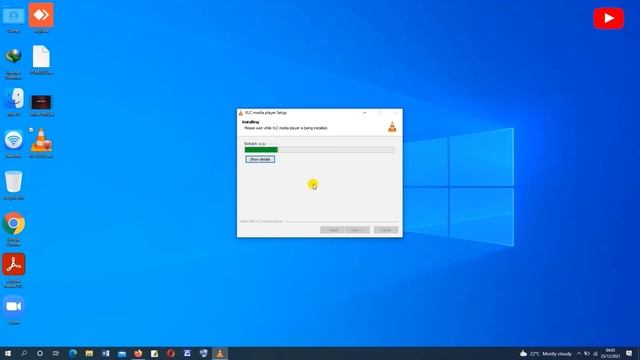Click the VLC setup taskbar button
This screenshot has width=640, height=360.
coord(220,353)
